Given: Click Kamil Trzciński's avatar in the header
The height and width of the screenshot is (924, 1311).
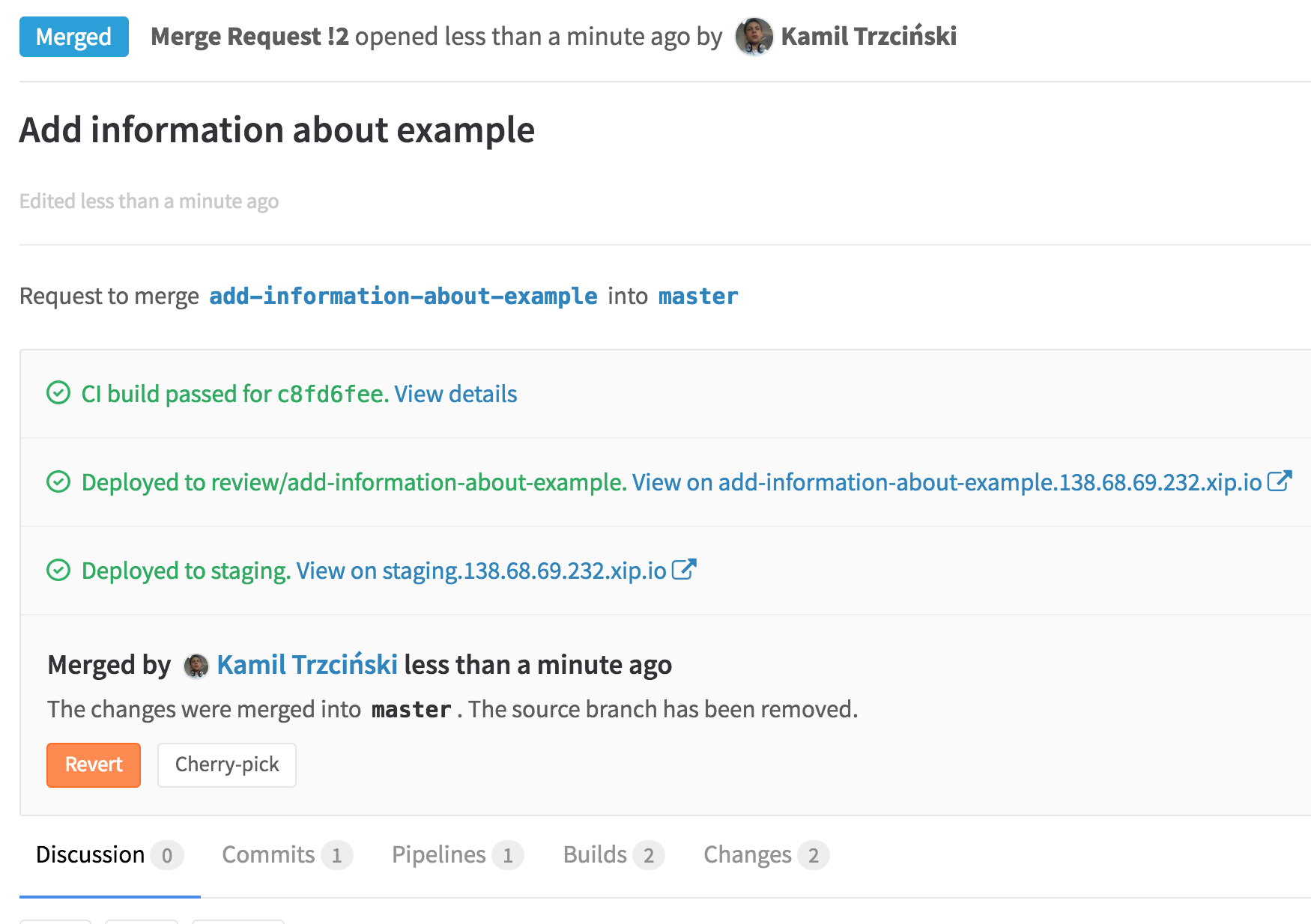Looking at the screenshot, I should click(x=754, y=37).
